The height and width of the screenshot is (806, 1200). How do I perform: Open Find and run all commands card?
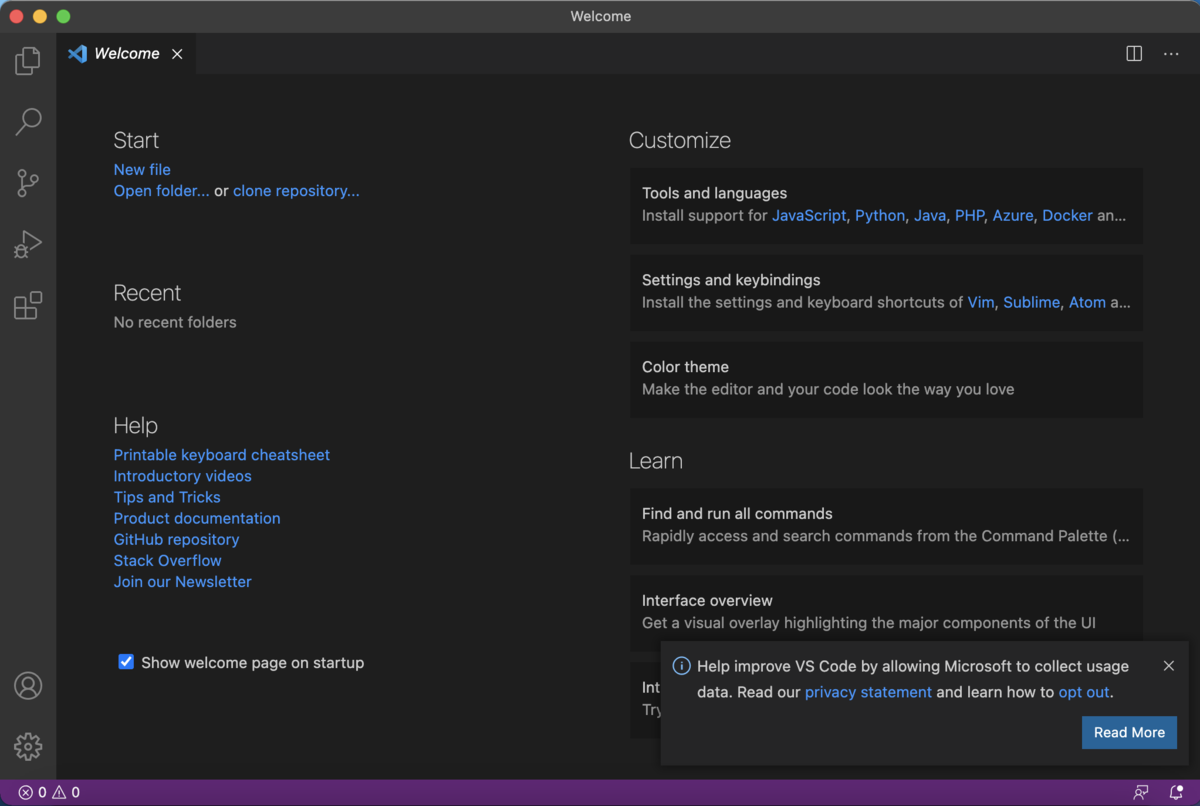pyautogui.click(x=886, y=525)
